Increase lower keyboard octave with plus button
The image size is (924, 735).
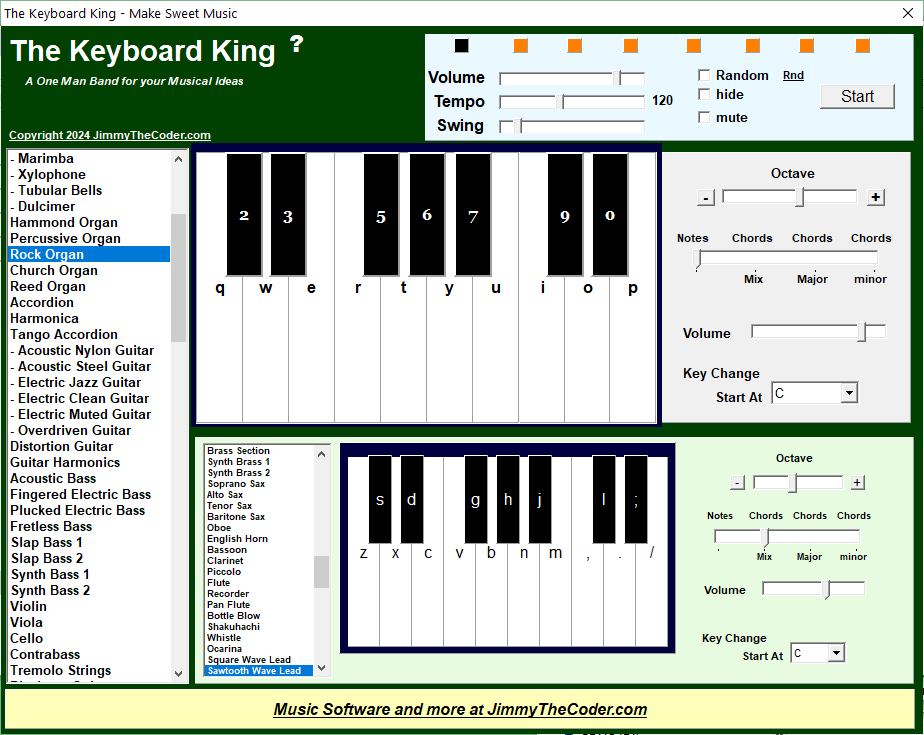(857, 483)
